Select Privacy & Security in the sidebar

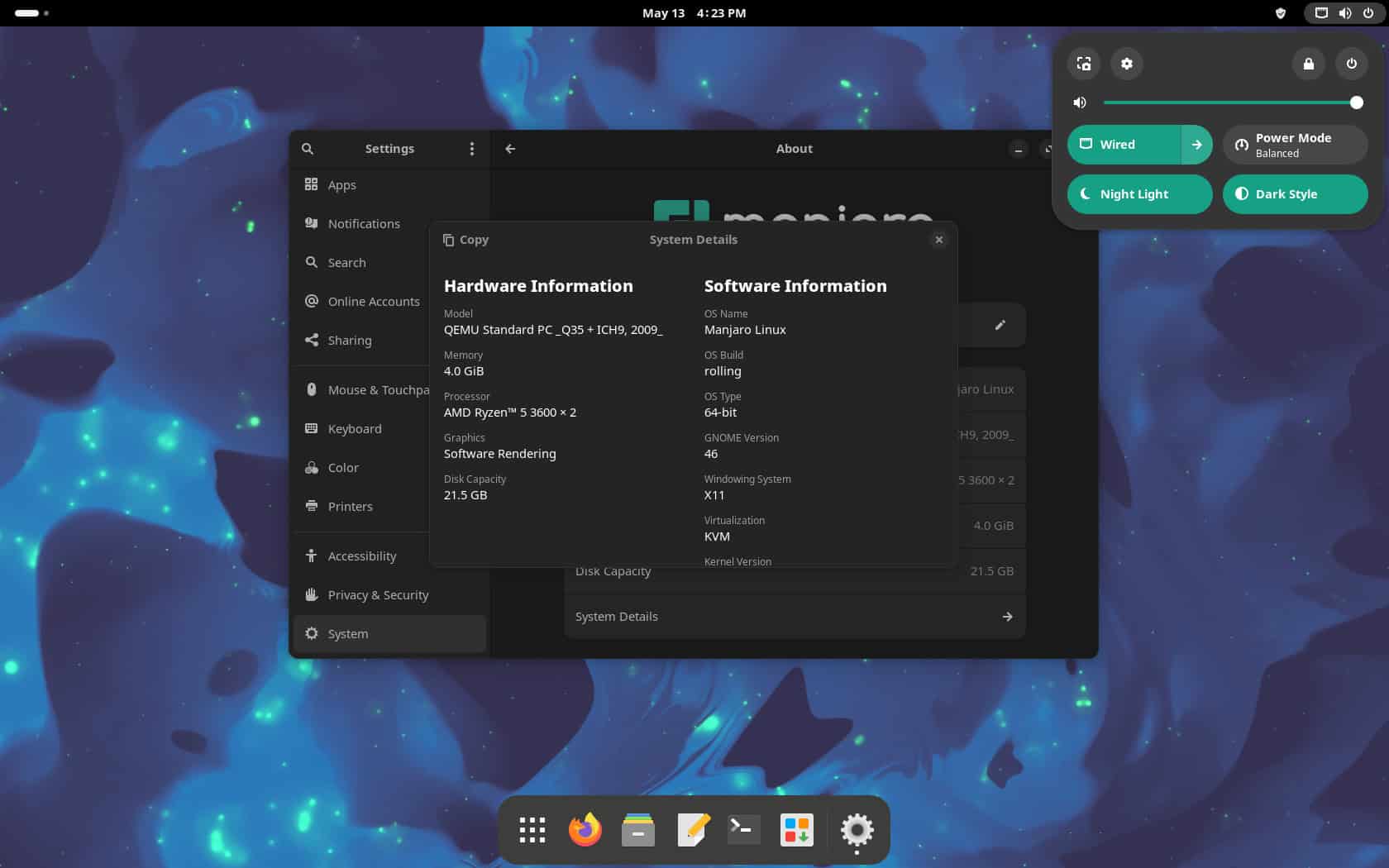pyautogui.click(x=378, y=594)
